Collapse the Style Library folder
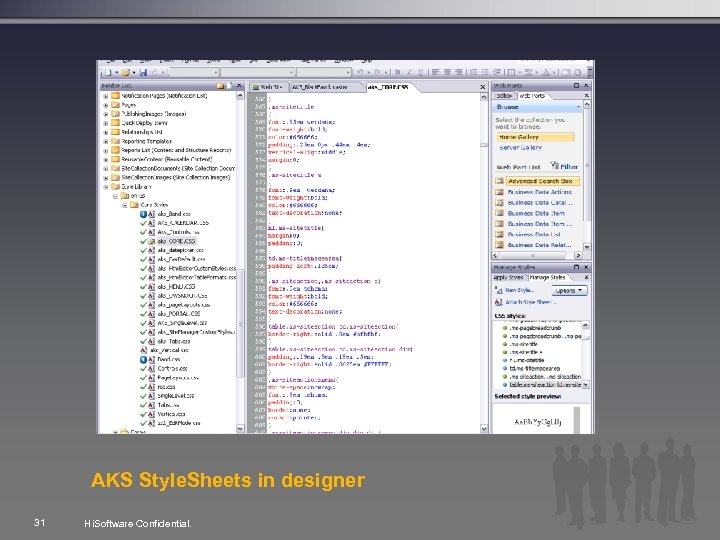This screenshot has width=720, height=540. [x=106, y=187]
